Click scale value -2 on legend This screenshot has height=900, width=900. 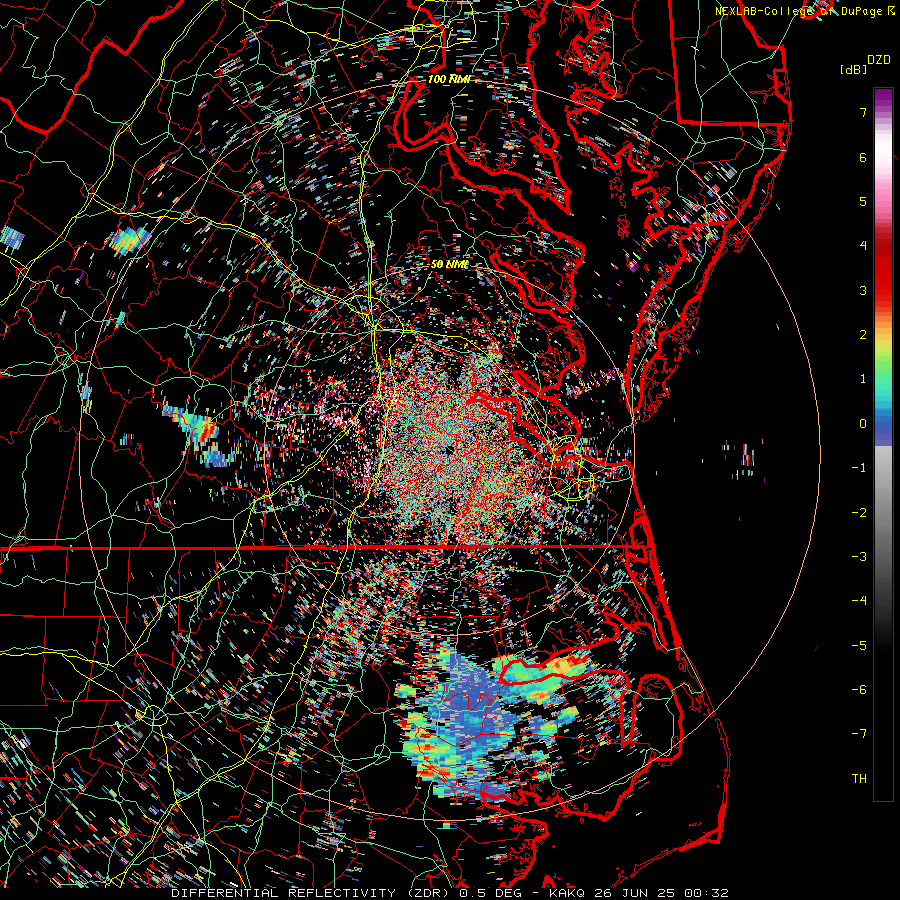(859, 513)
